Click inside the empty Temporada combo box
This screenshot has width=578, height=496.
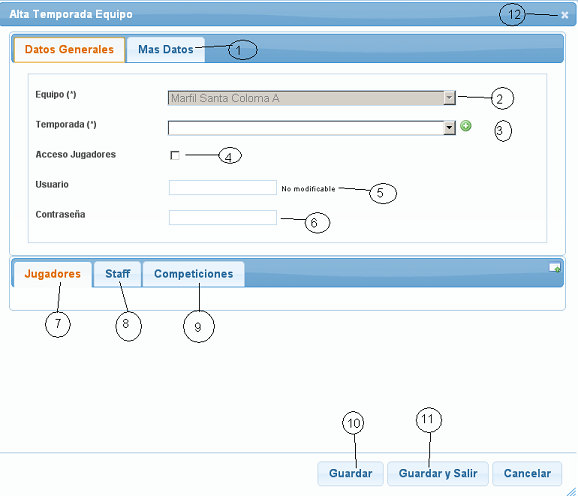(x=306, y=128)
